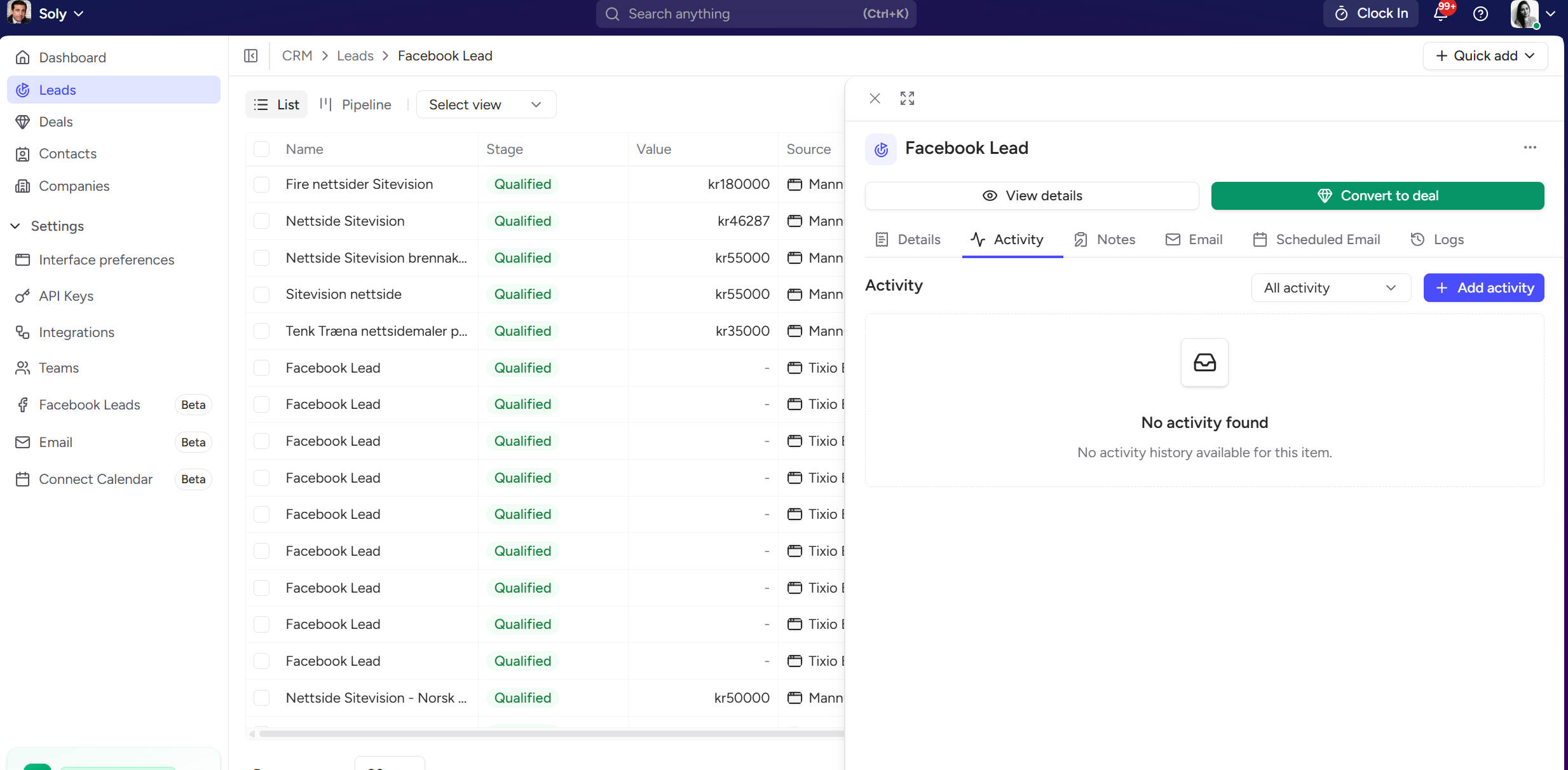Switch to the Notes tab
The height and width of the screenshot is (770, 1568).
point(1105,240)
